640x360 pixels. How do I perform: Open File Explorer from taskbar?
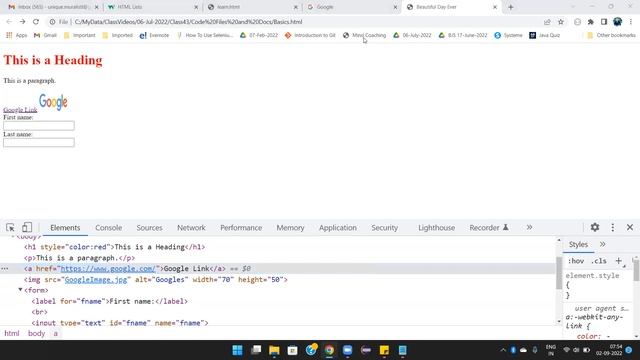274,350
